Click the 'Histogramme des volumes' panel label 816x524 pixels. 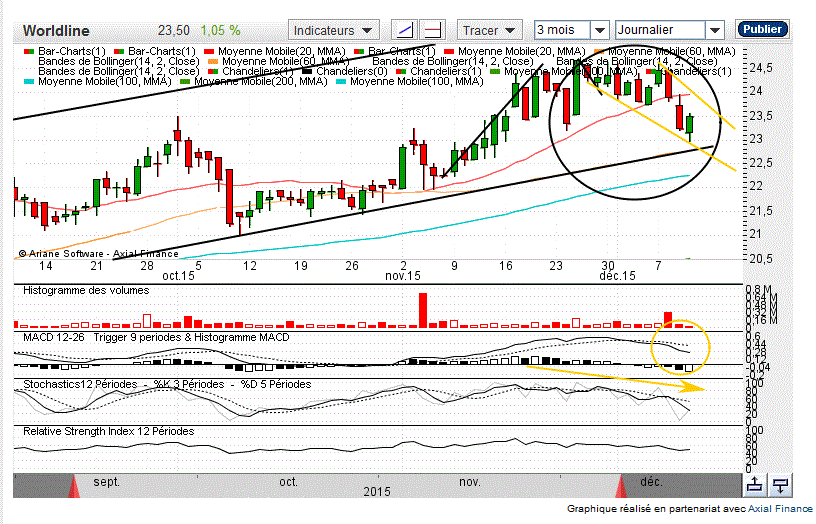pyautogui.click(x=86, y=290)
